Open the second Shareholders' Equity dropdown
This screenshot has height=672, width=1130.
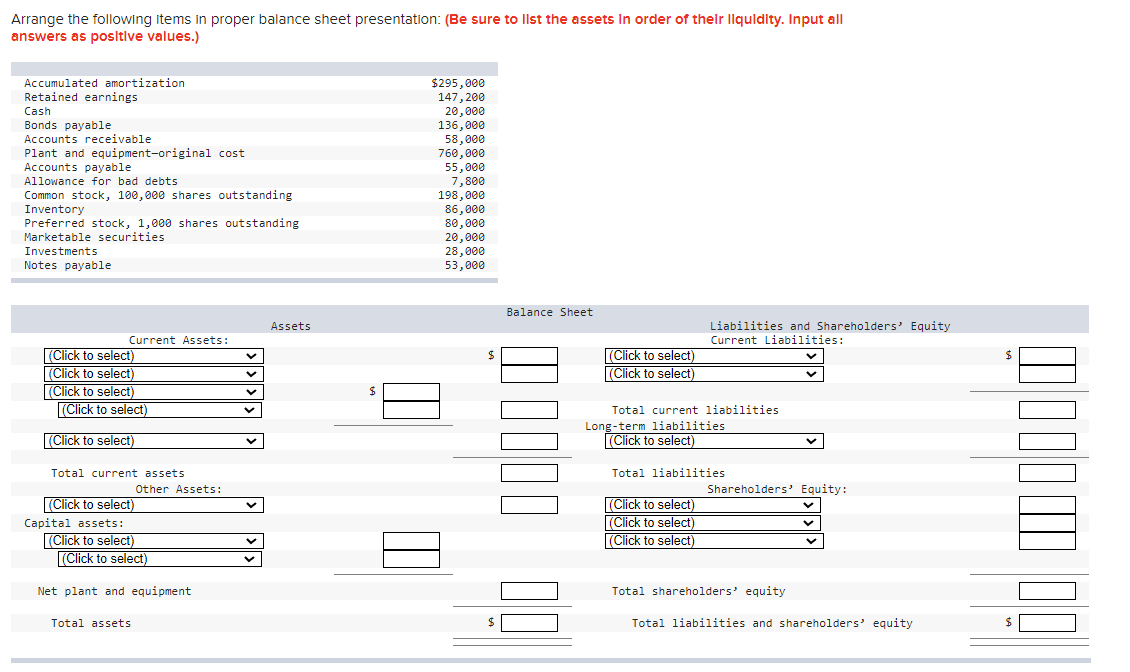[x=713, y=522]
